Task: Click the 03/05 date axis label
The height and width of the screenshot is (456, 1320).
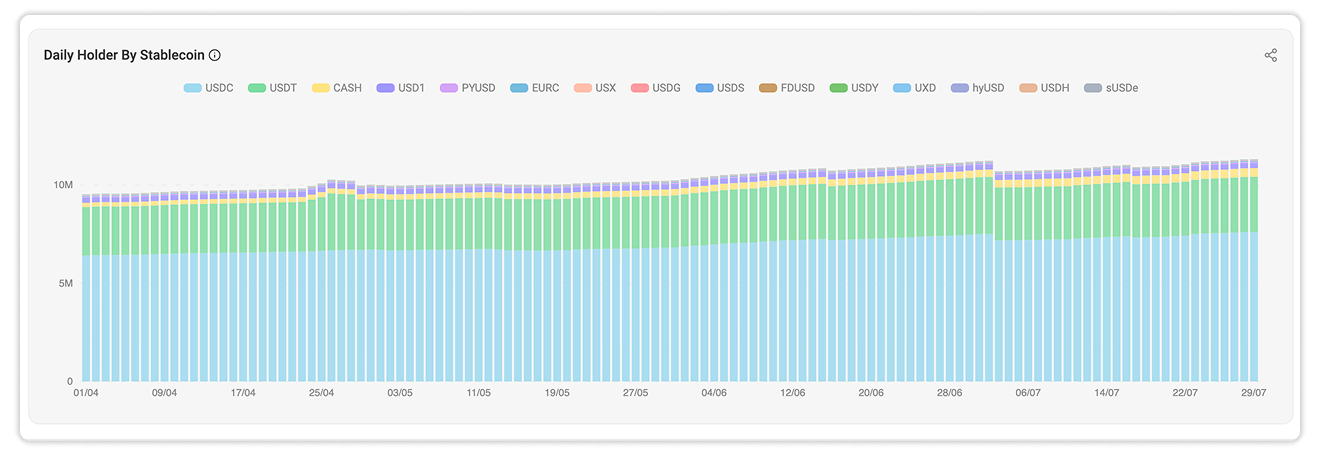Action: click(400, 393)
